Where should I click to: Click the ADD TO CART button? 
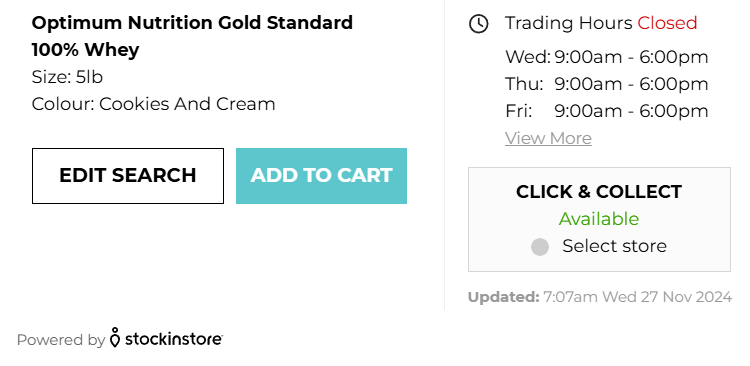tap(321, 176)
